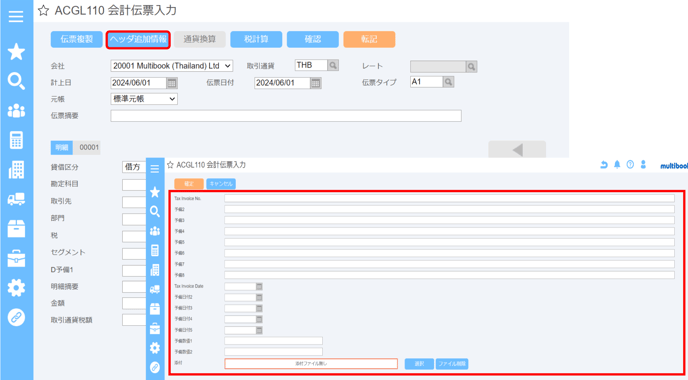Open search icon in the popup window sidebar
This screenshot has height=380, width=688.
point(154,212)
